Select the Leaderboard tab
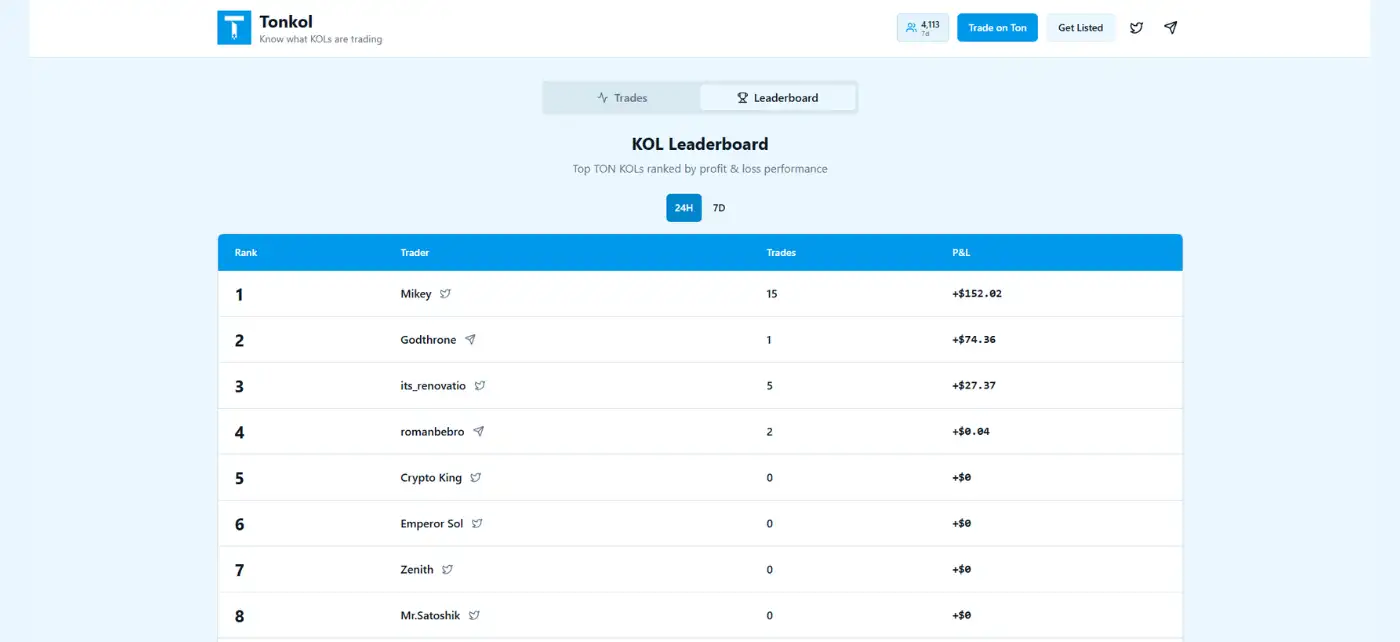 (x=777, y=98)
